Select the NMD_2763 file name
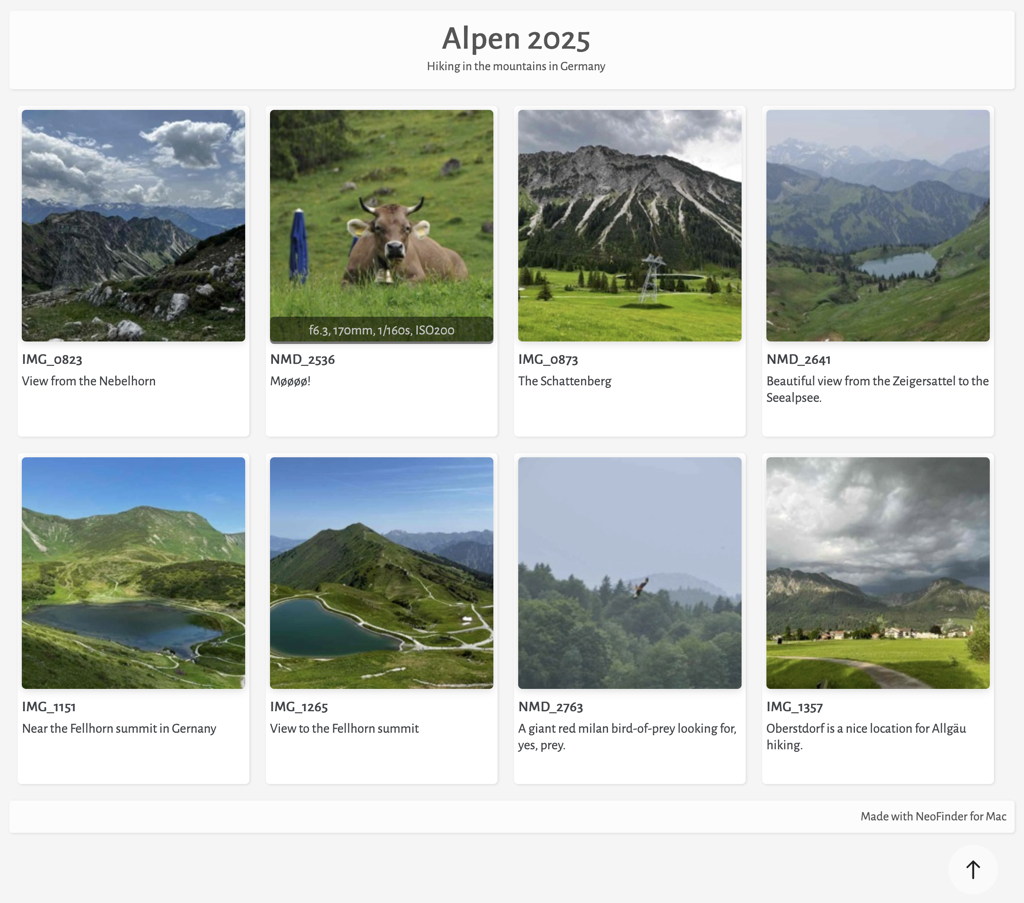This screenshot has height=903, width=1024. pos(550,707)
